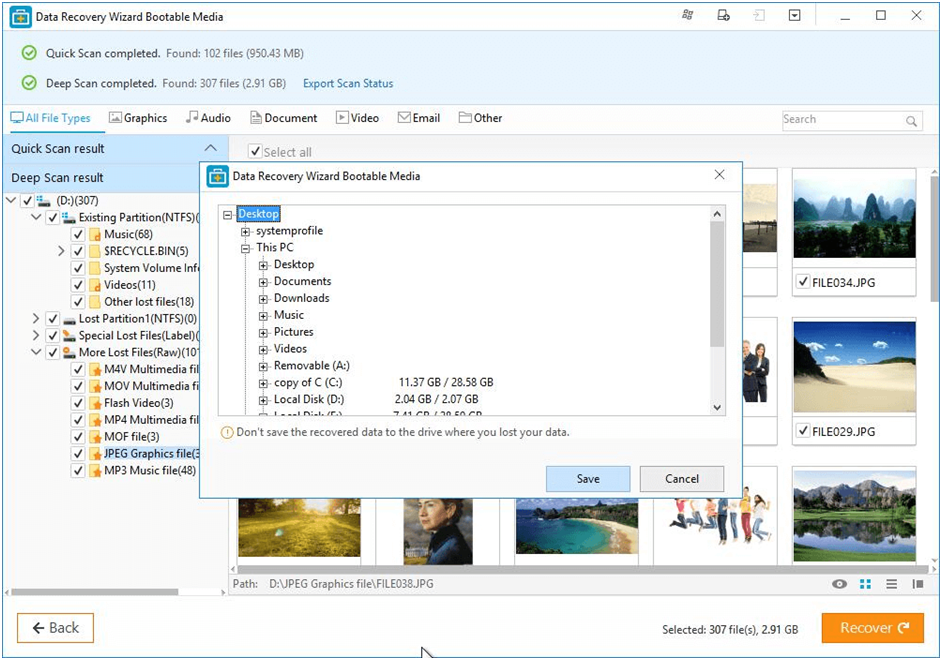Click the Cancel button
This screenshot has width=942, height=660.
click(x=682, y=479)
